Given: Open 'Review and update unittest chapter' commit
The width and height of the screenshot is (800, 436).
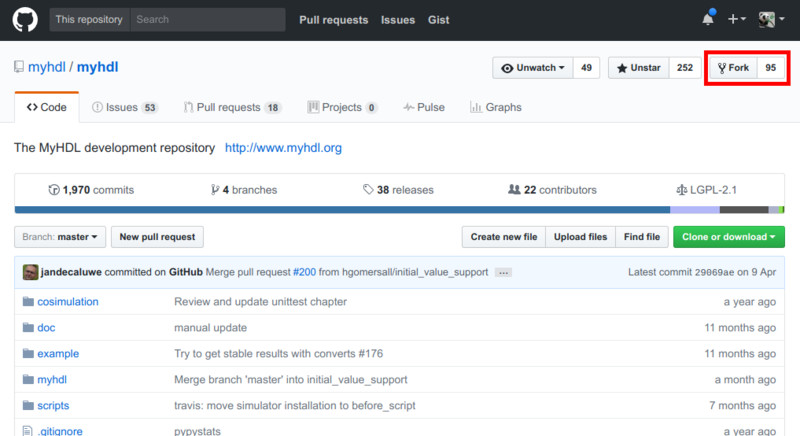Looking at the screenshot, I should (260, 302).
